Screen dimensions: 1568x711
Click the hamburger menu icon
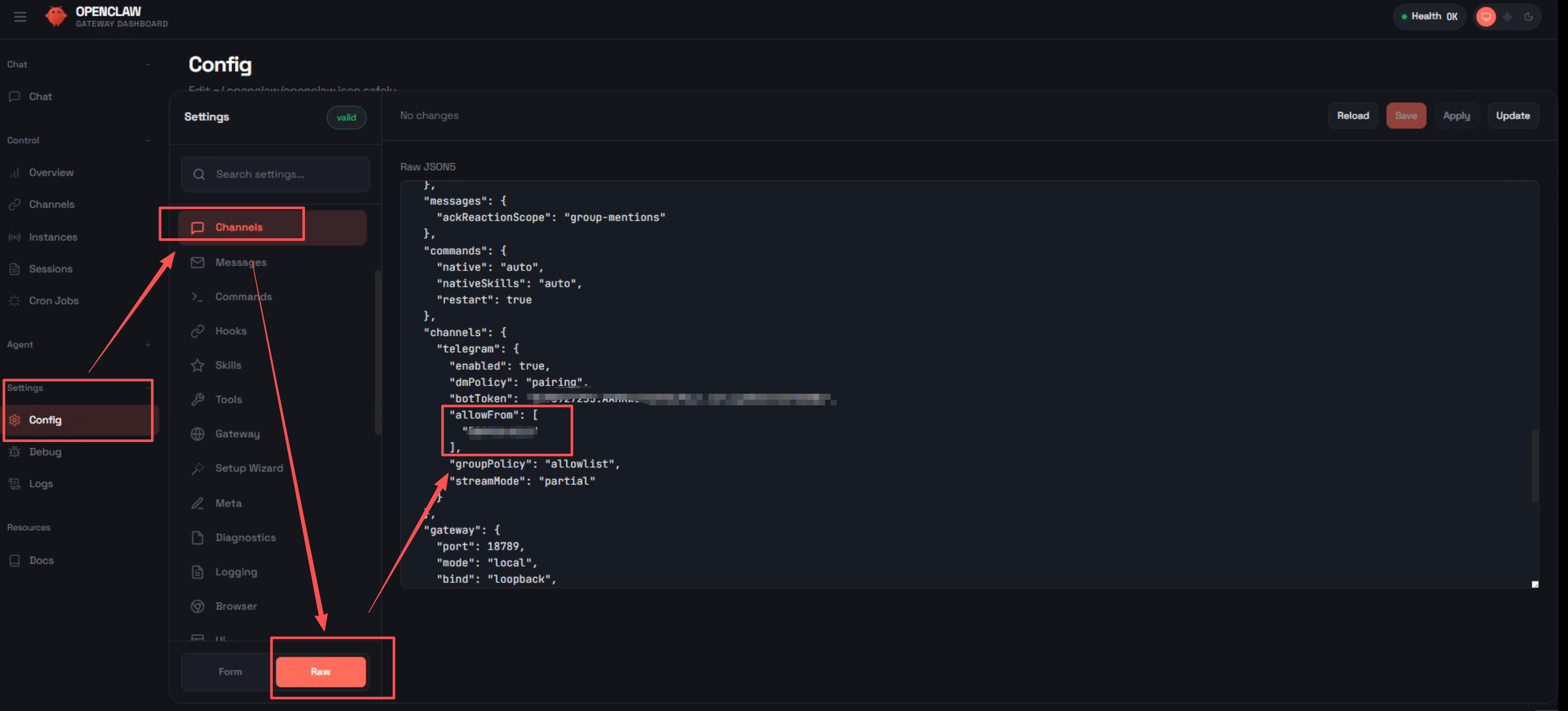pos(20,16)
